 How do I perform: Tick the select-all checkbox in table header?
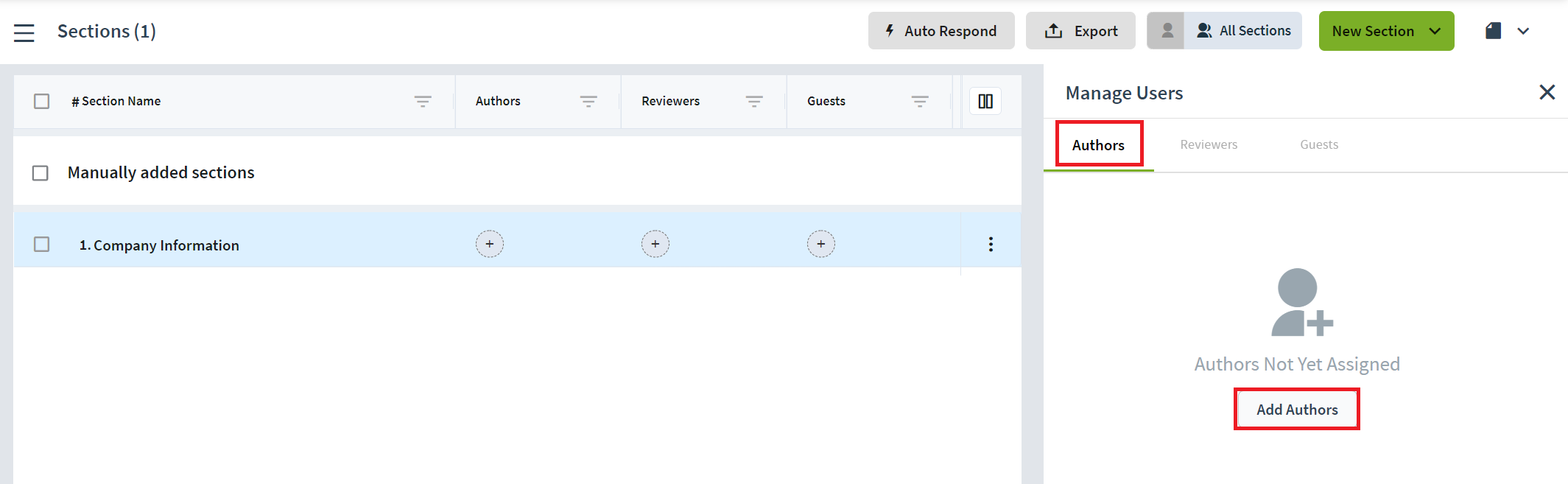tap(42, 101)
